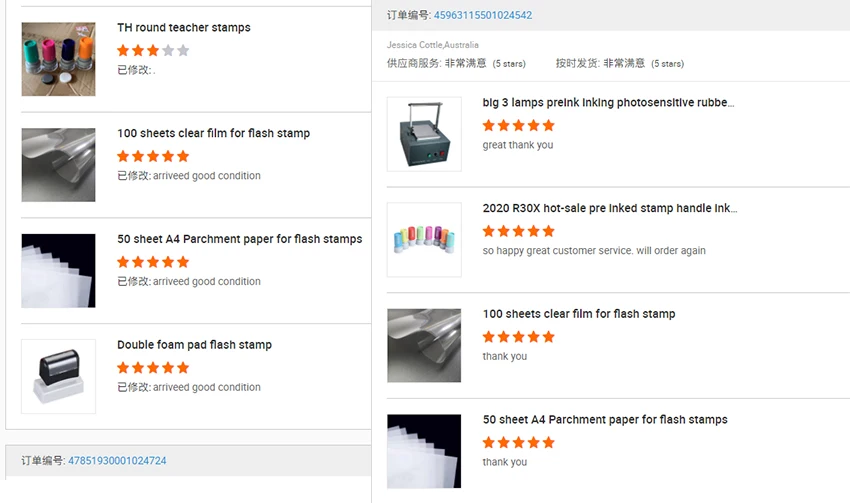This screenshot has width=850, height=503.
Task: Open 2020 R30X hot-sale pre inked stamp title
Action: coord(609,209)
